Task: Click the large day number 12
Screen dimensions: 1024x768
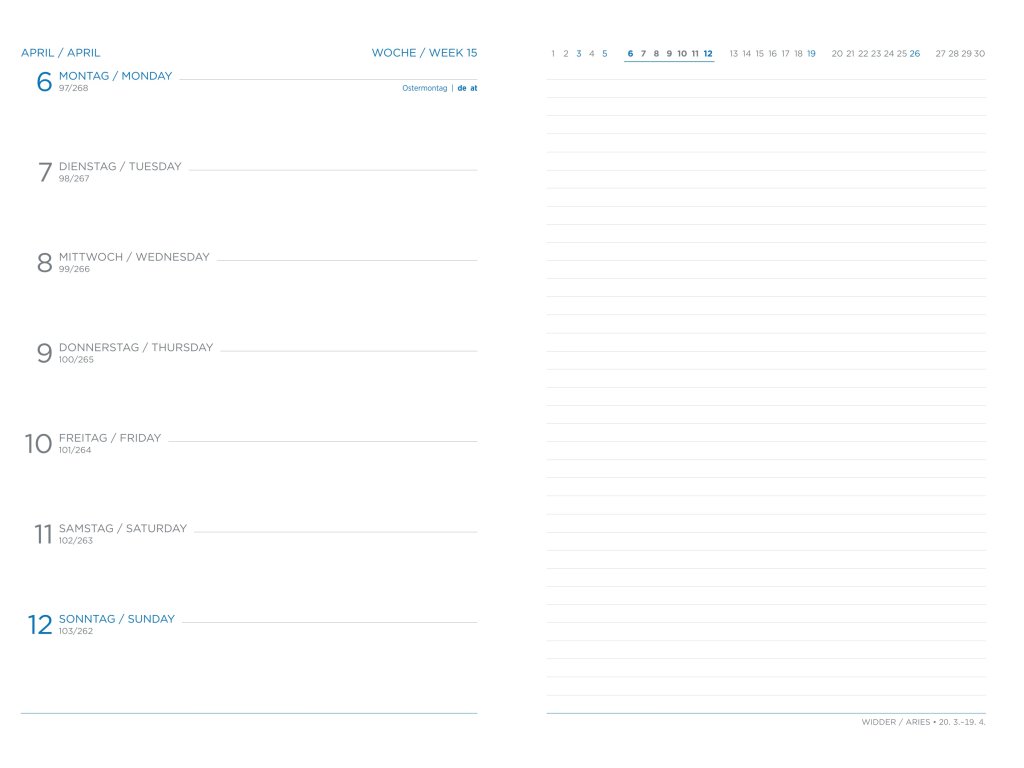Action: coord(39,625)
